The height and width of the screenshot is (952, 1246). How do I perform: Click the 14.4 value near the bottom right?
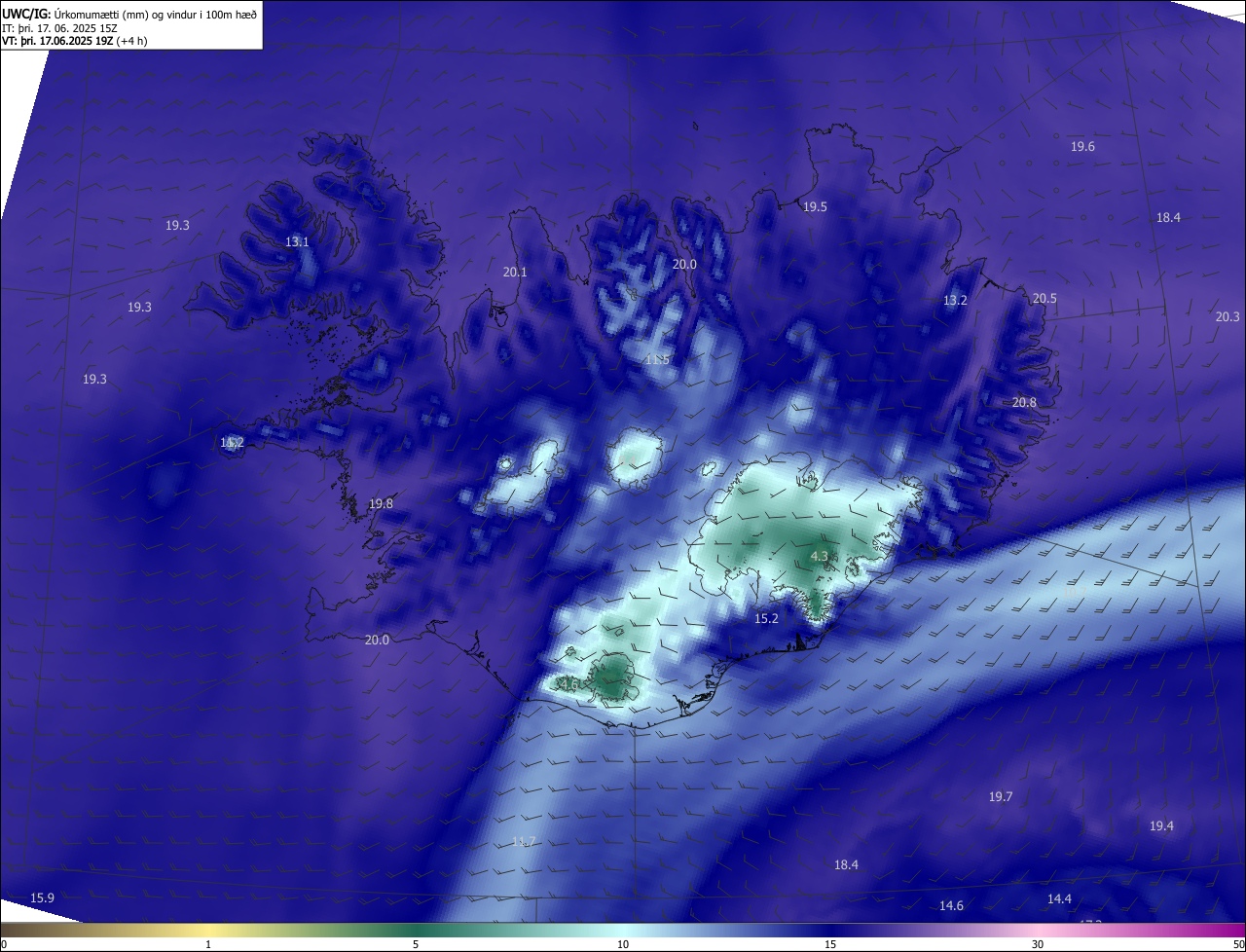coord(1059,898)
